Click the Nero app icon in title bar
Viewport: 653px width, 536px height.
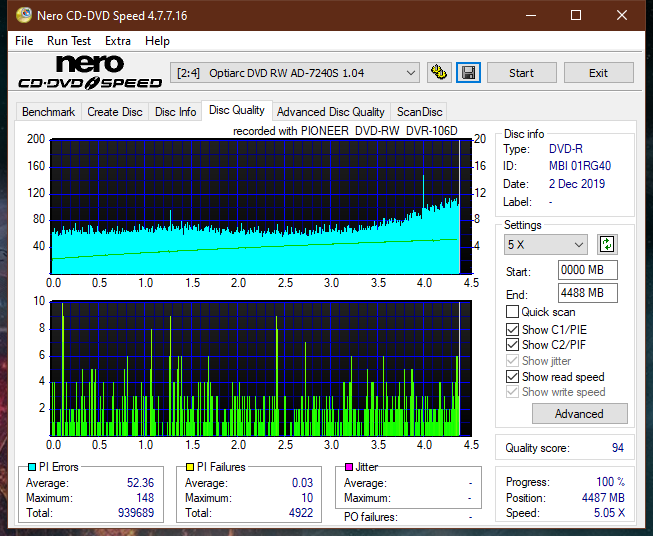[x=24, y=15]
